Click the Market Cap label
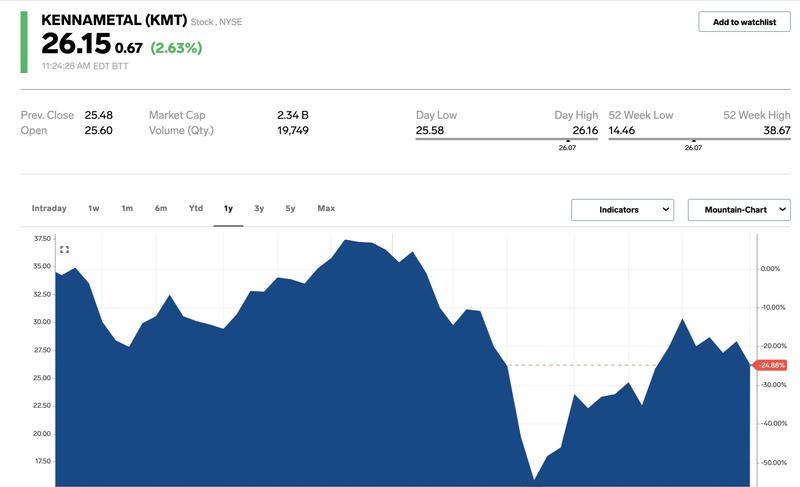 (177, 115)
